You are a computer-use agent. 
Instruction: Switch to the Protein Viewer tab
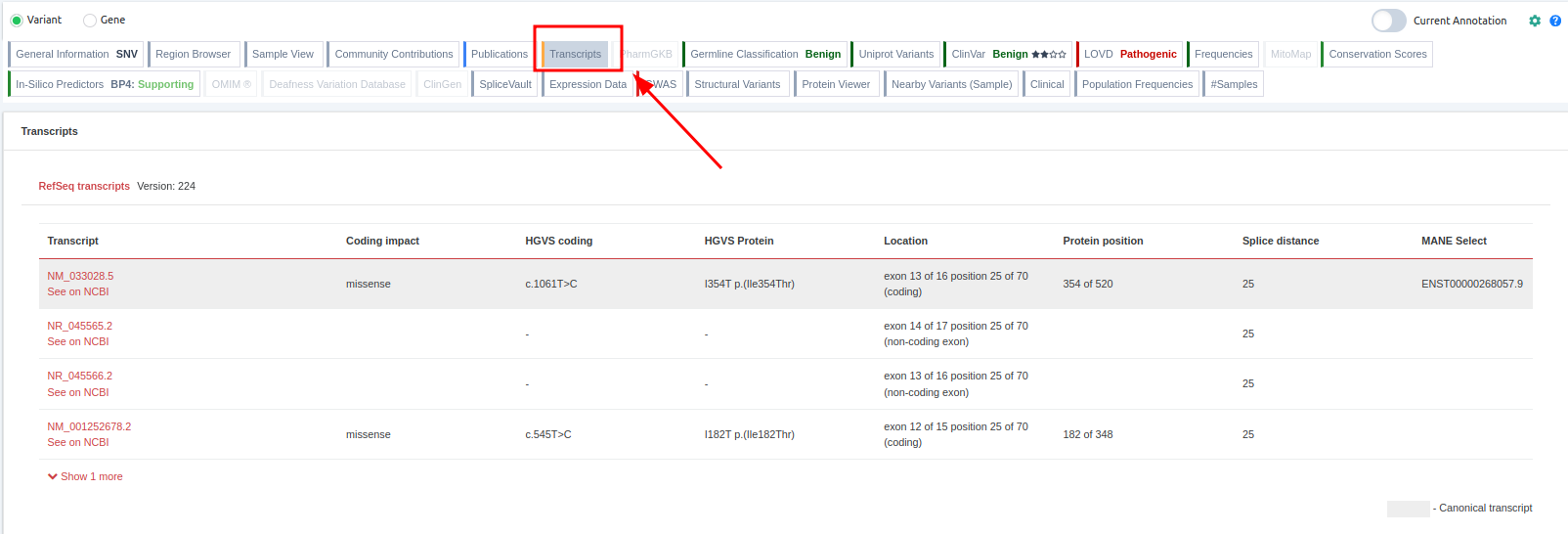pyautogui.click(x=835, y=85)
